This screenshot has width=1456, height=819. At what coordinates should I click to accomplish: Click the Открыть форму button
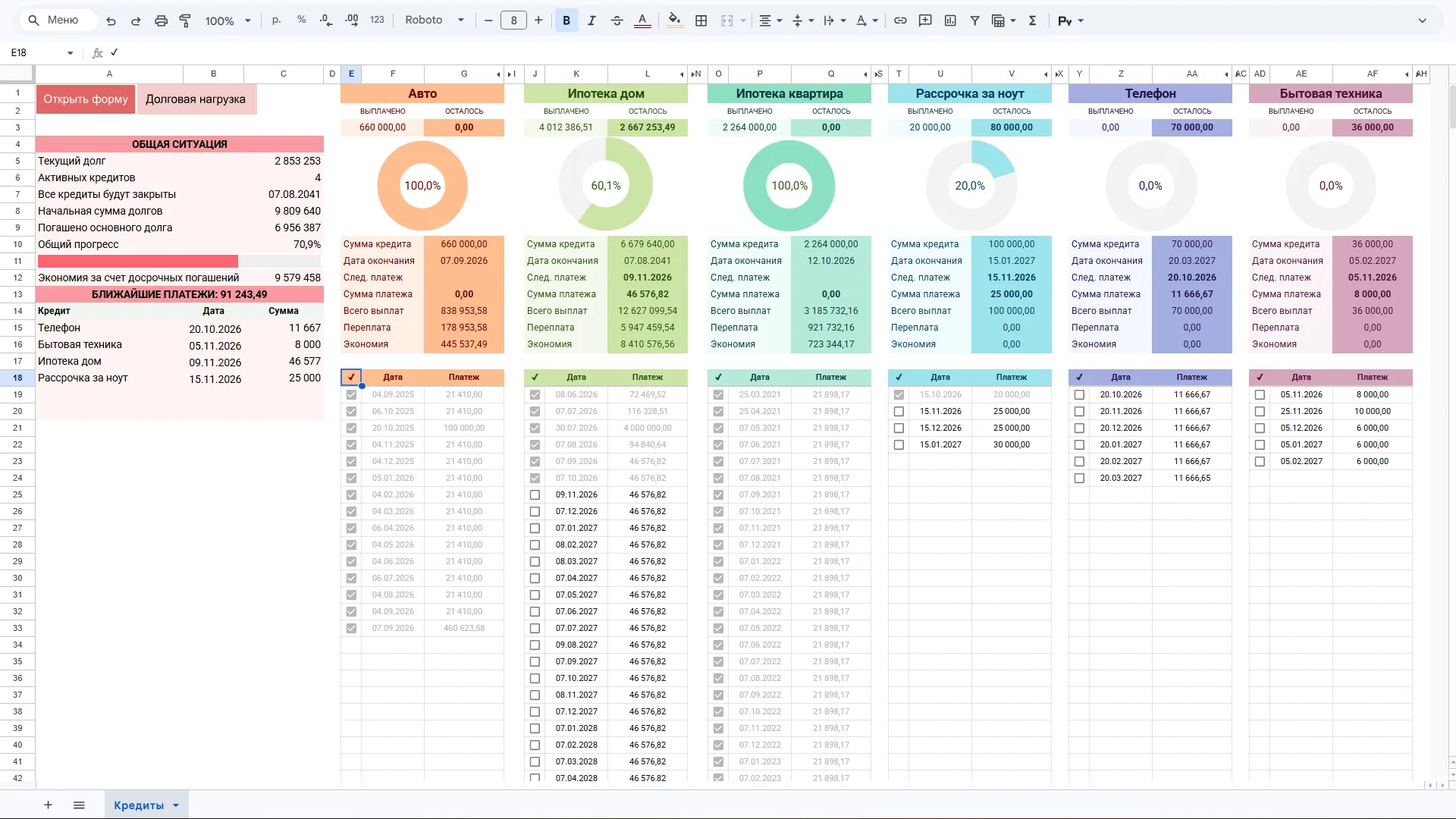[86, 99]
